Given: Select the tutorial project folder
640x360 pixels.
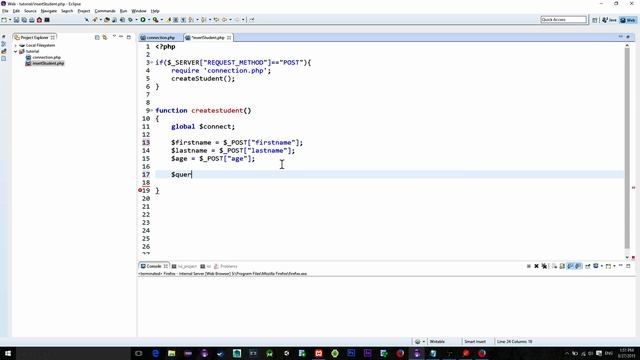Looking at the screenshot, I should (x=32, y=51).
